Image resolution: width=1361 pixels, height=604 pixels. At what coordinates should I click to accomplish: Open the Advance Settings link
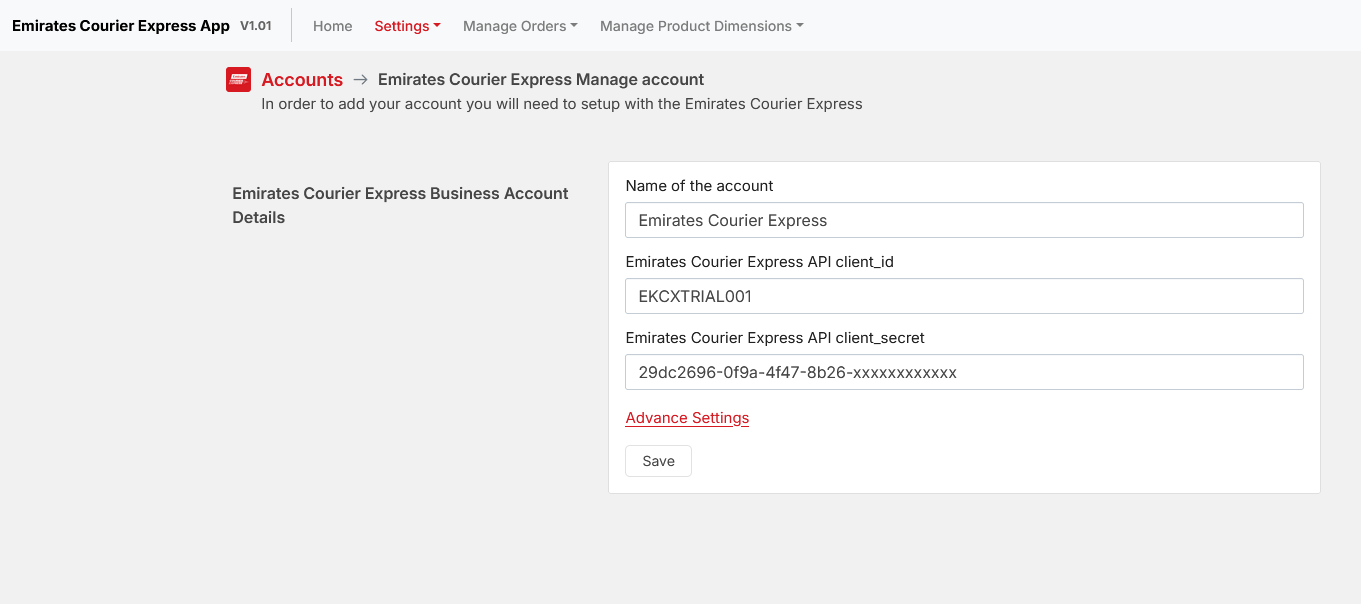click(x=687, y=418)
